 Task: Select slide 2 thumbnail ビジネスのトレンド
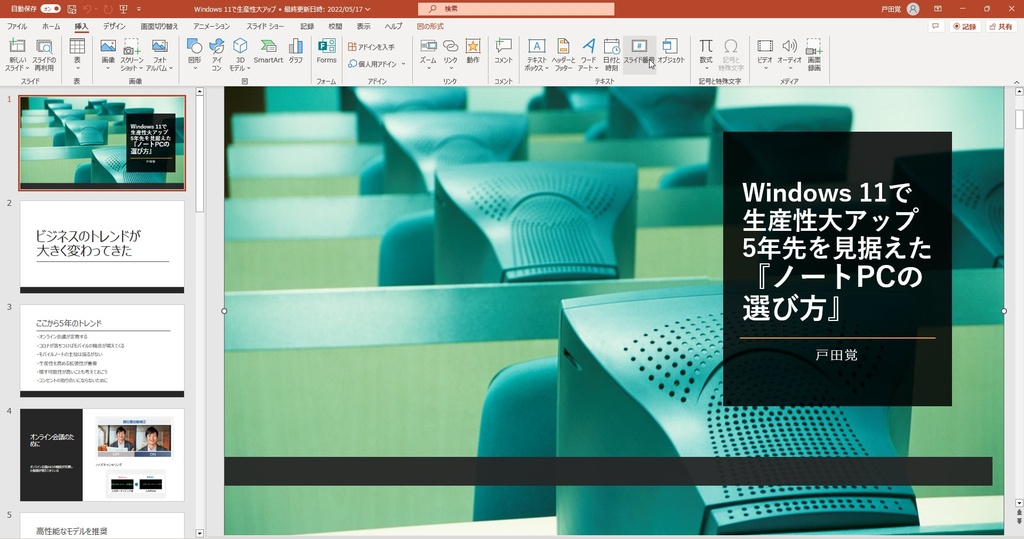102,246
